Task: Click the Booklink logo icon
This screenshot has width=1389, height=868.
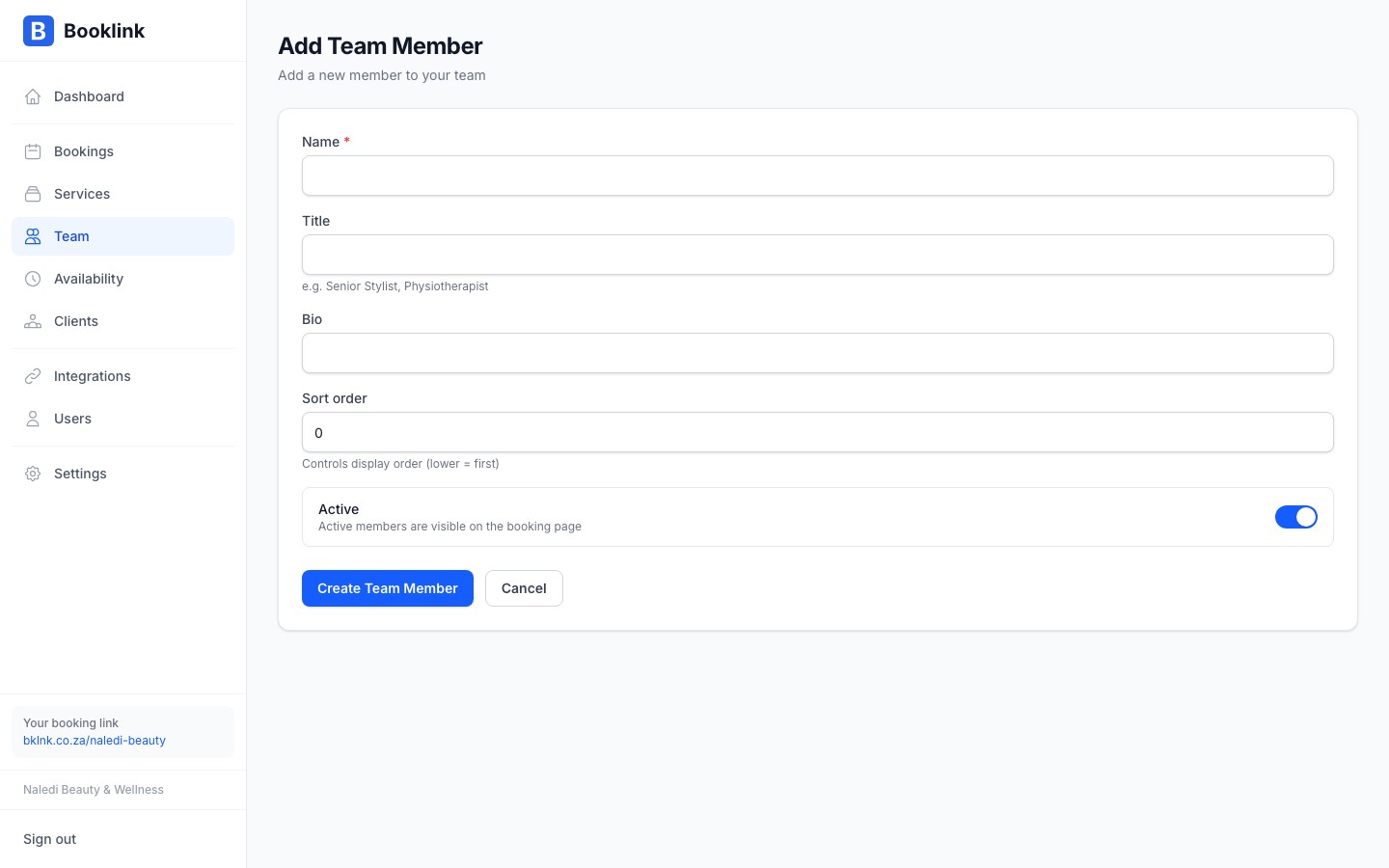Action: coord(39,31)
